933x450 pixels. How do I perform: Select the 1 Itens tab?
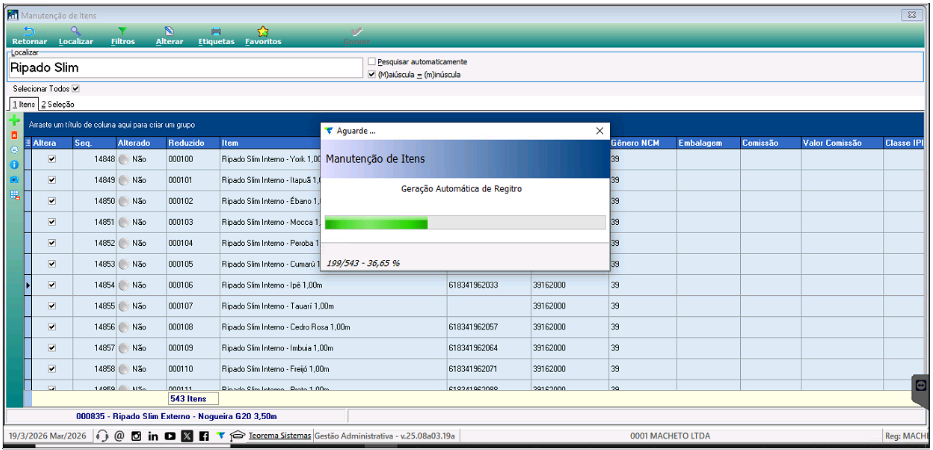tap(23, 104)
